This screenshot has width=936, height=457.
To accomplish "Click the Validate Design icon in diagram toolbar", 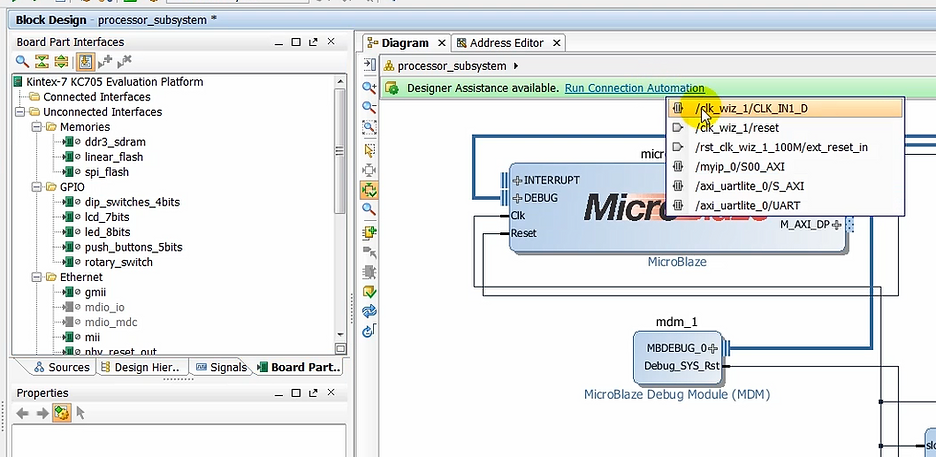I will (369, 291).
